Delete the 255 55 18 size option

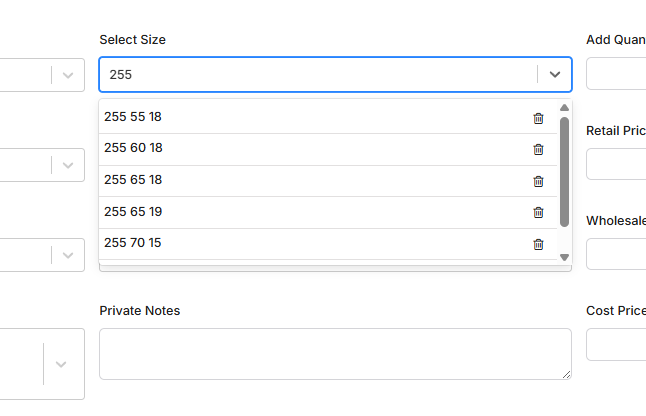pyautogui.click(x=538, y=118)
